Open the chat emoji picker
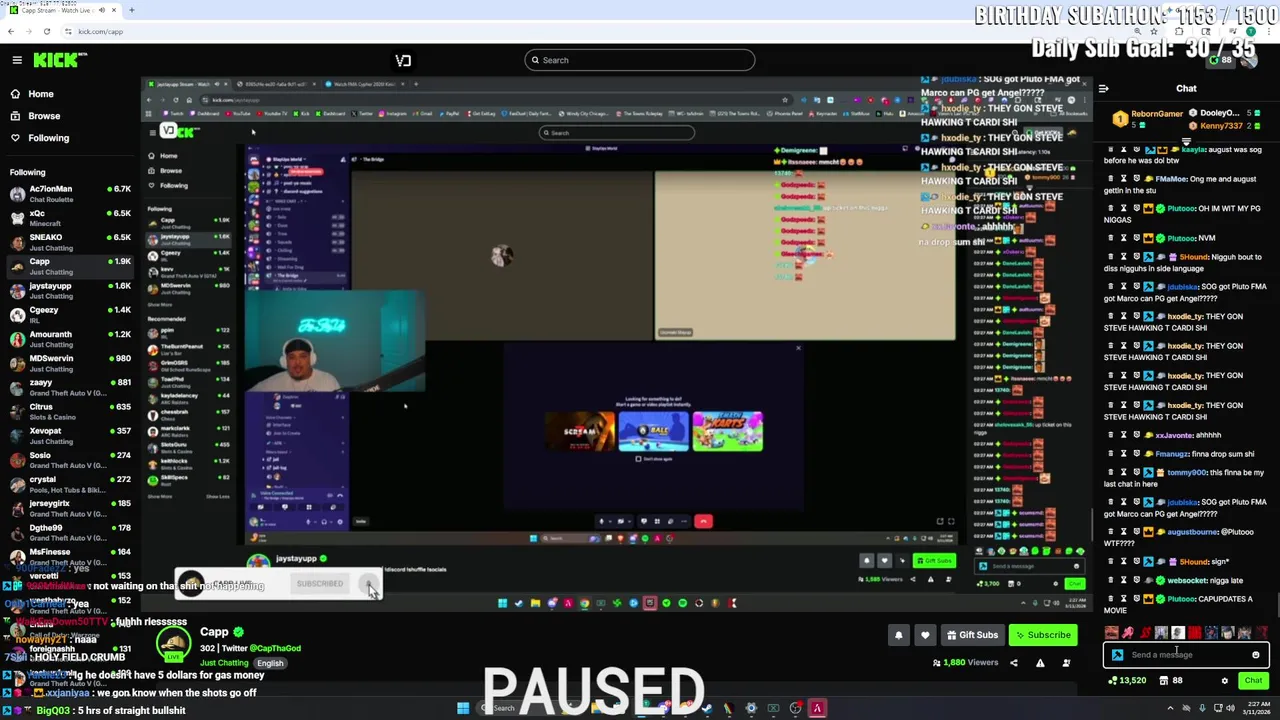This screenshot has height=720, width=1280. (1256, 655)
